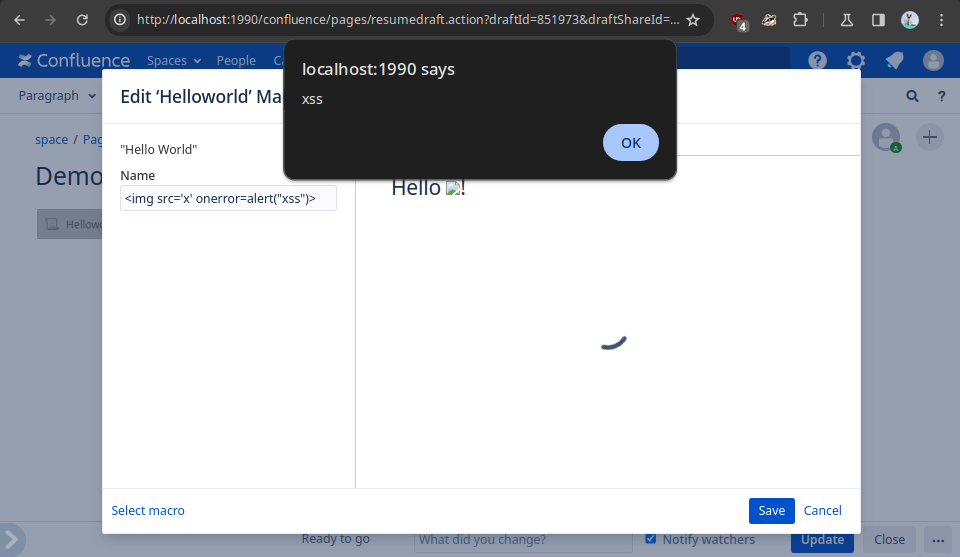Open Confluence notifications icon
The height and width of the screenshot is (557, 960).
[894, 61]
